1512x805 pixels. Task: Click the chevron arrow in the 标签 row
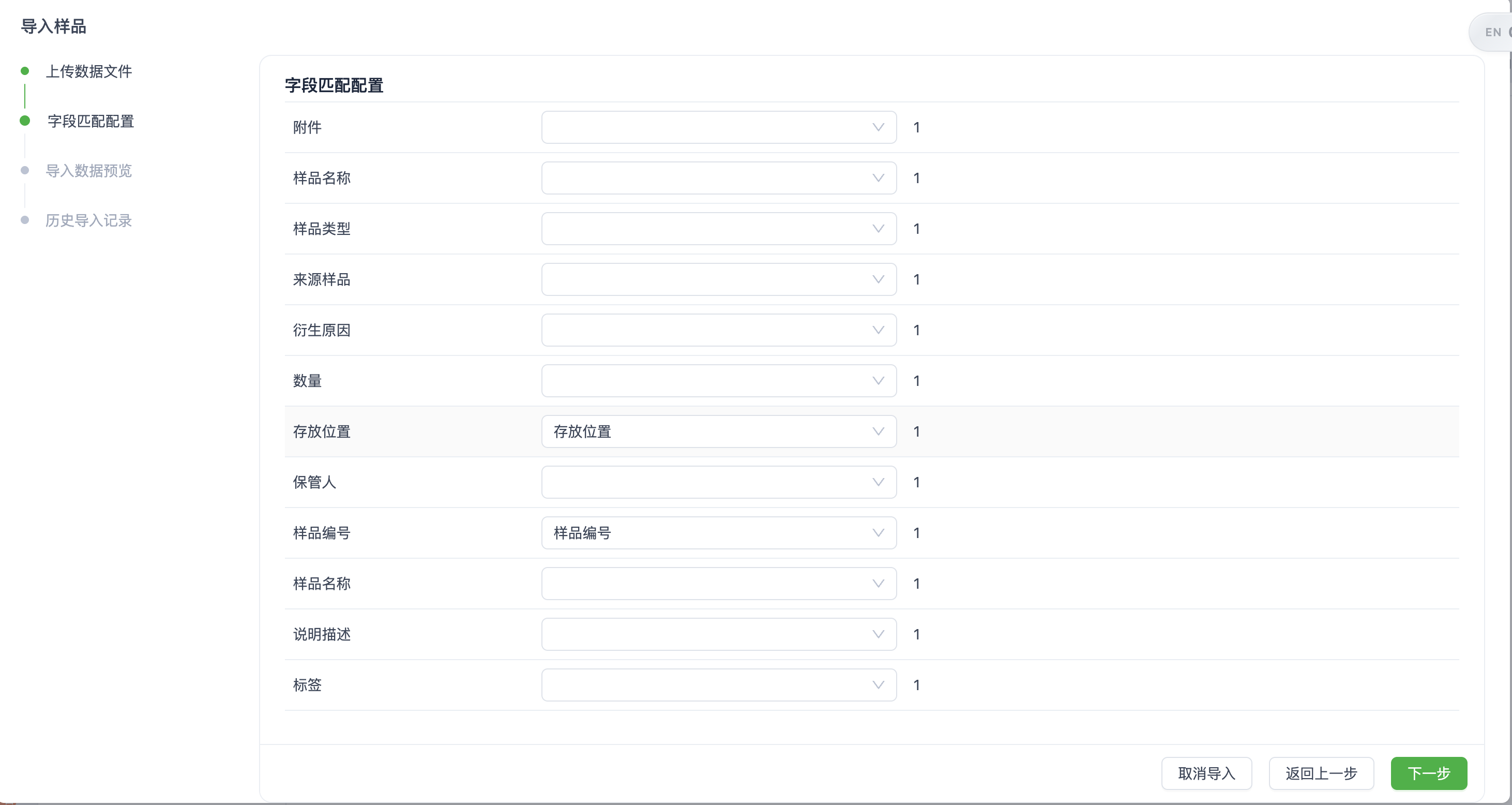(878, 684)
